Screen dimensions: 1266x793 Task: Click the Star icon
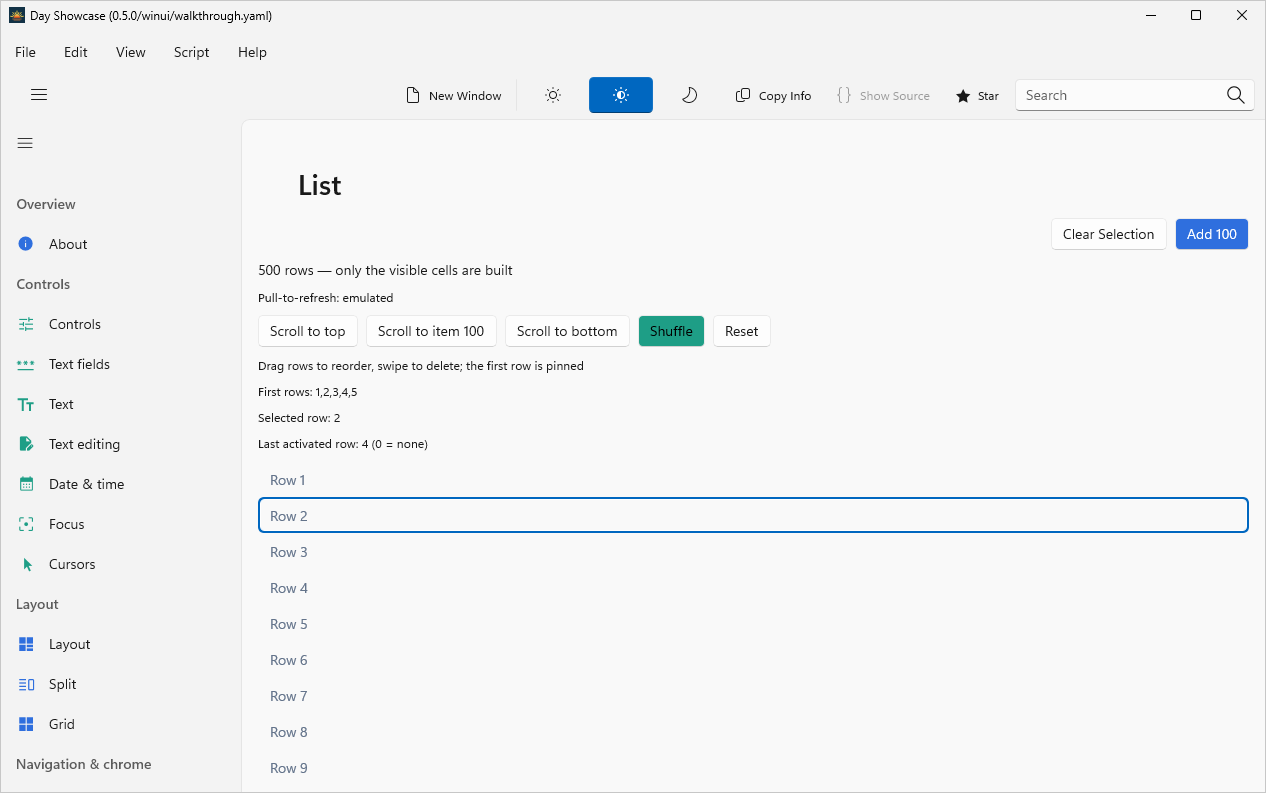pyautogui.click(x=963, y=96)
